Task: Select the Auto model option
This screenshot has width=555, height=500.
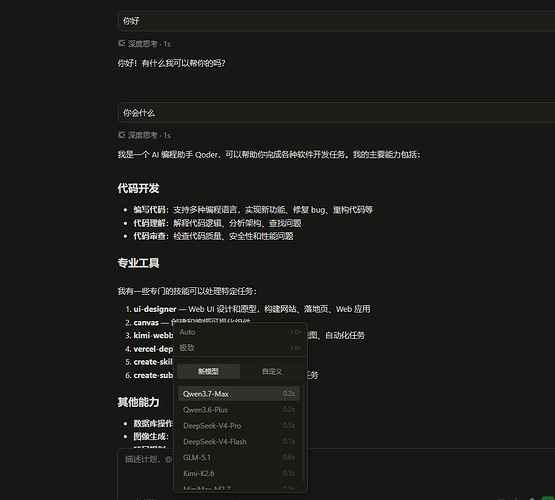Action: [240, 332]
